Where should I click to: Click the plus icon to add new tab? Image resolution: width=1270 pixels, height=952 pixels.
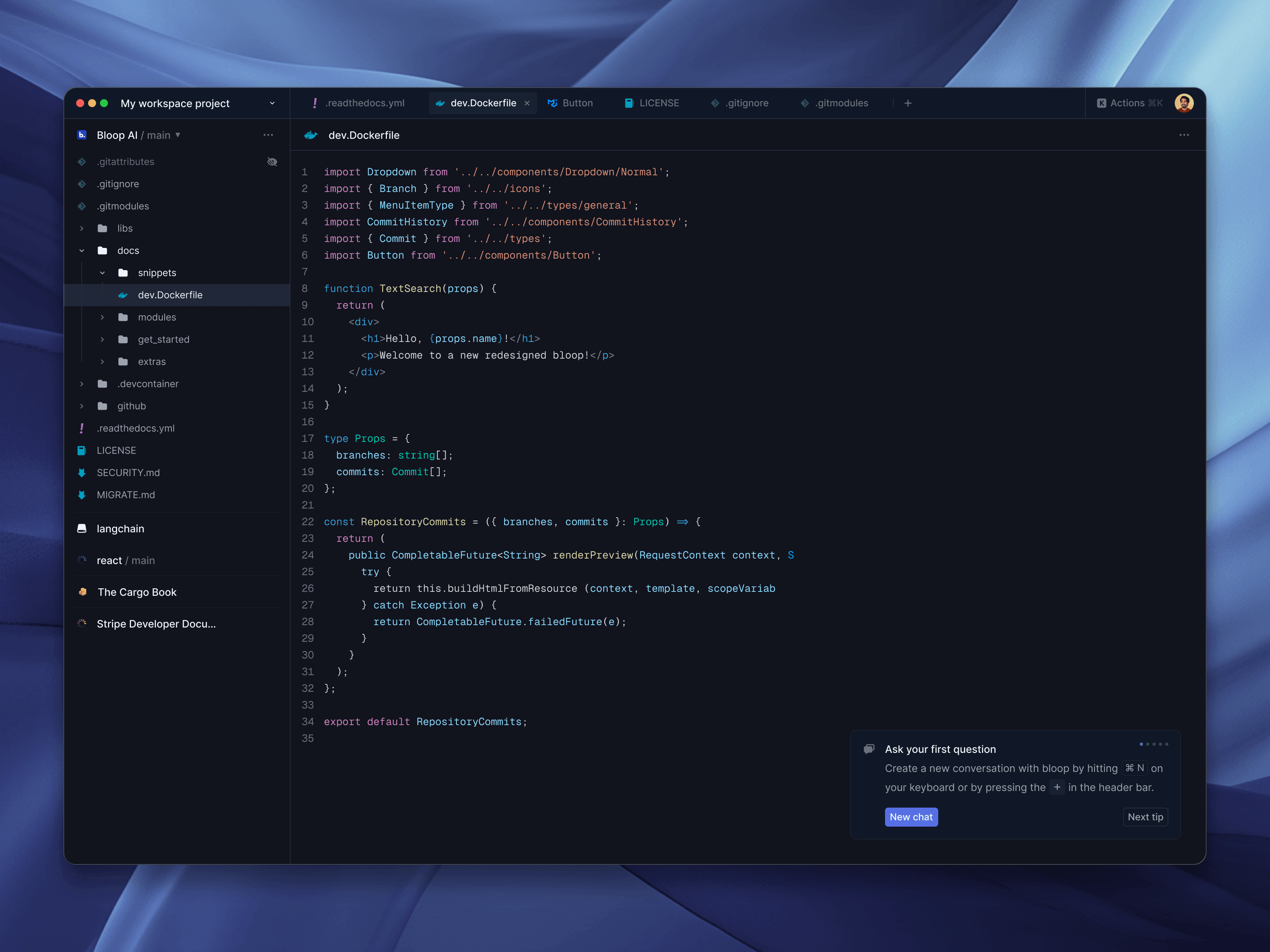908,103
